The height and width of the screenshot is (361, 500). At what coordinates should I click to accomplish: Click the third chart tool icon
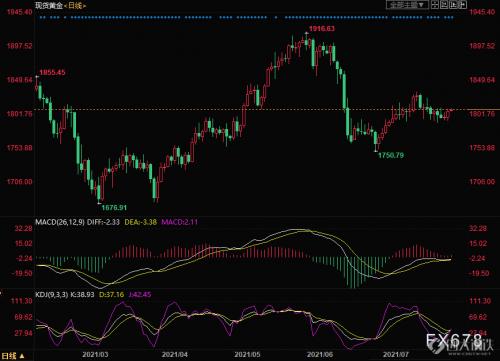click(x=453, y=4)
